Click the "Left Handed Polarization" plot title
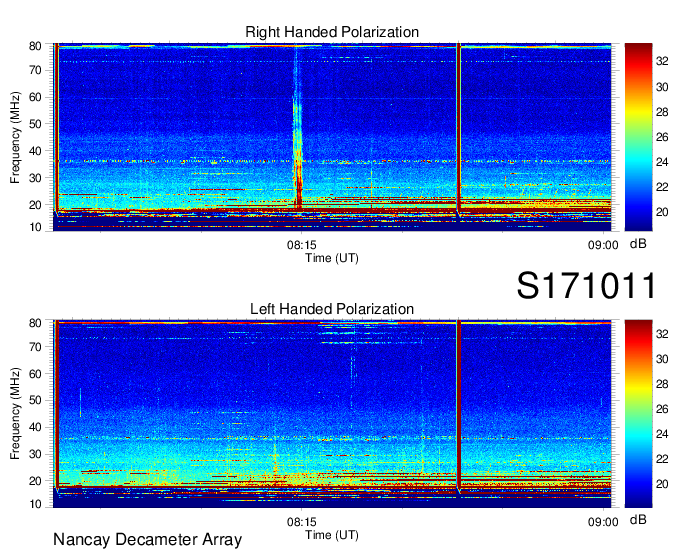This screenshot has width=680, height=552. coord(332,309)
